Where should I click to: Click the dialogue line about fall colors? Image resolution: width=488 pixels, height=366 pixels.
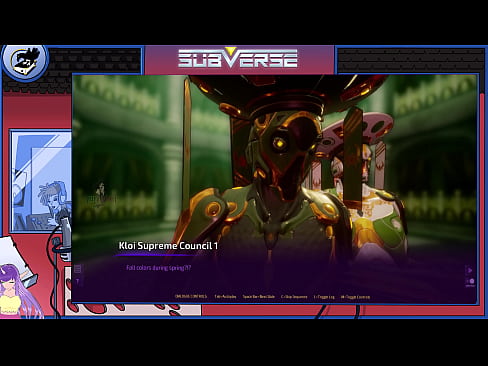tap(159, 268)
